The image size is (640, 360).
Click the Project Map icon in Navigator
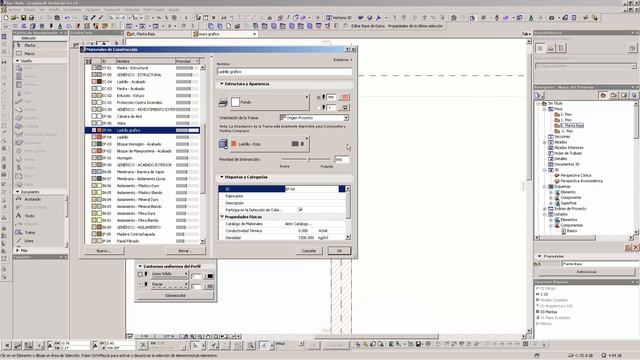click(603, 95)
